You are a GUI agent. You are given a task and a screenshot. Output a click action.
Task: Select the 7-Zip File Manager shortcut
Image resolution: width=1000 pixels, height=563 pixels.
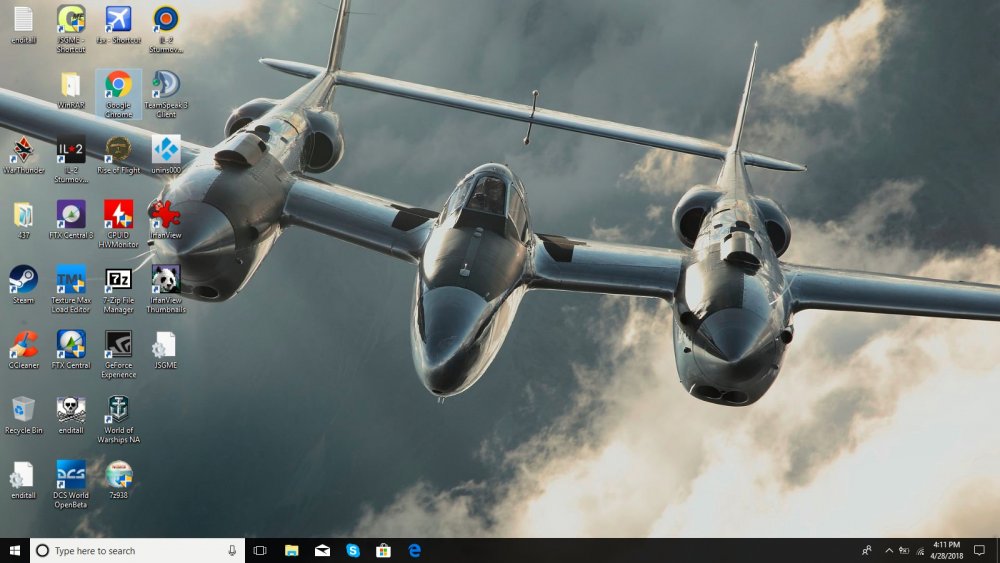click(118, 279)
